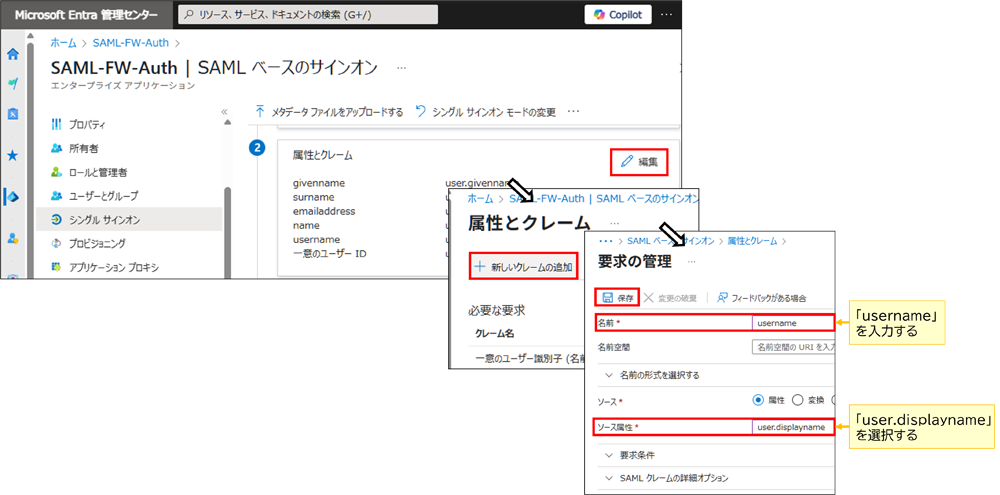Viewport: 1000px width, 495px height.
Task: Open the Home icon in left rail
Action: (x=12, y=54)
